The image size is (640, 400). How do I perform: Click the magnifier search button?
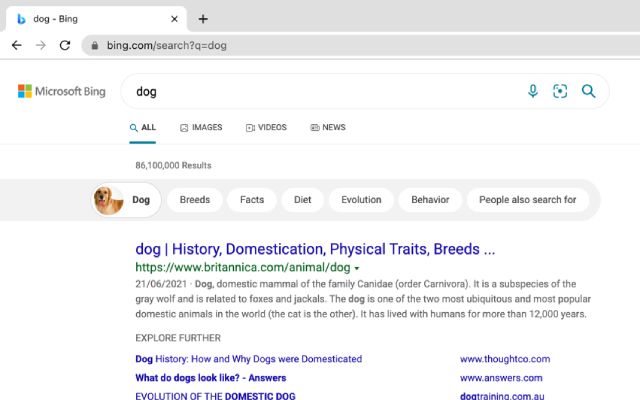click(x=588, y=91)
